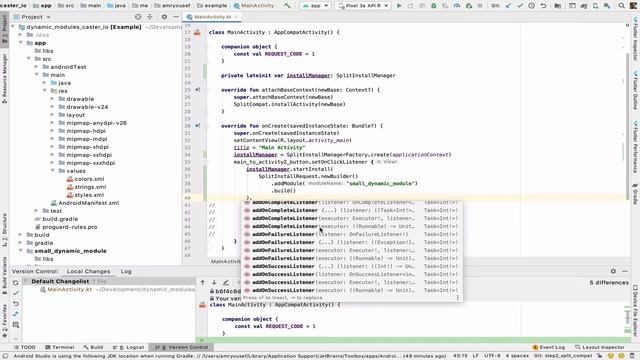Select the MainActivity.kt editor tab
The width and height of the screenshot is (640, 360).
click(x=212, y=17)
